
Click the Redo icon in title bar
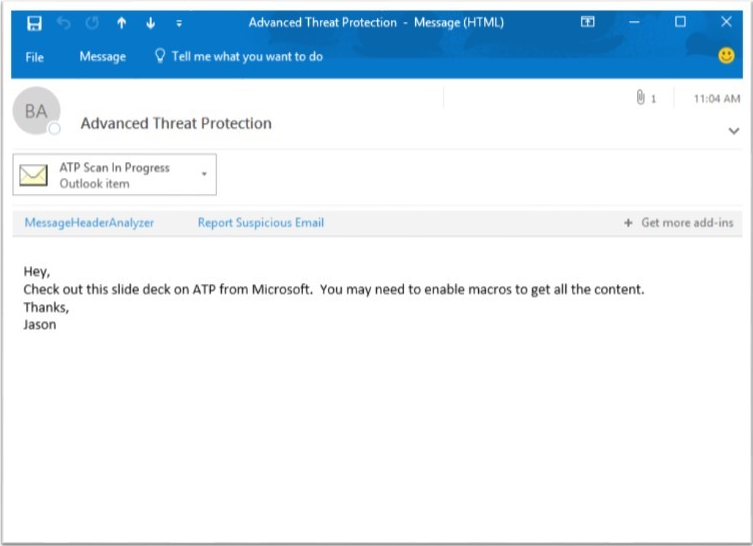click(x=92, y=23)
